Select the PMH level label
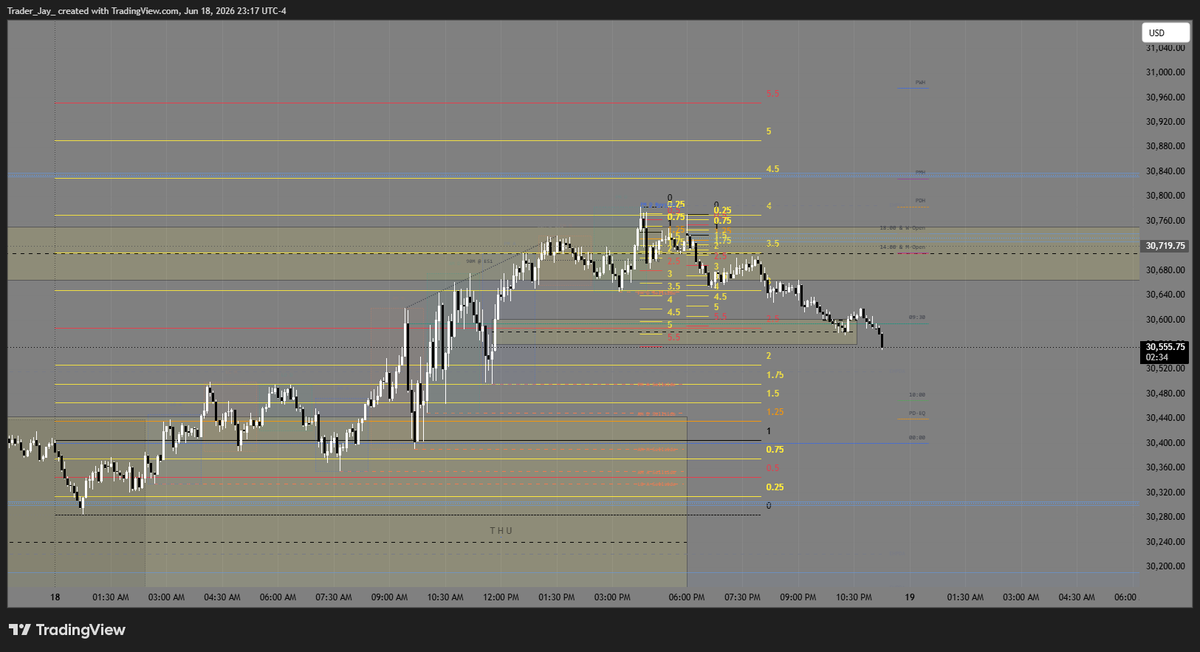This screenshot has width=1200, height=652. pyautogui.click(x=920, y=173)
